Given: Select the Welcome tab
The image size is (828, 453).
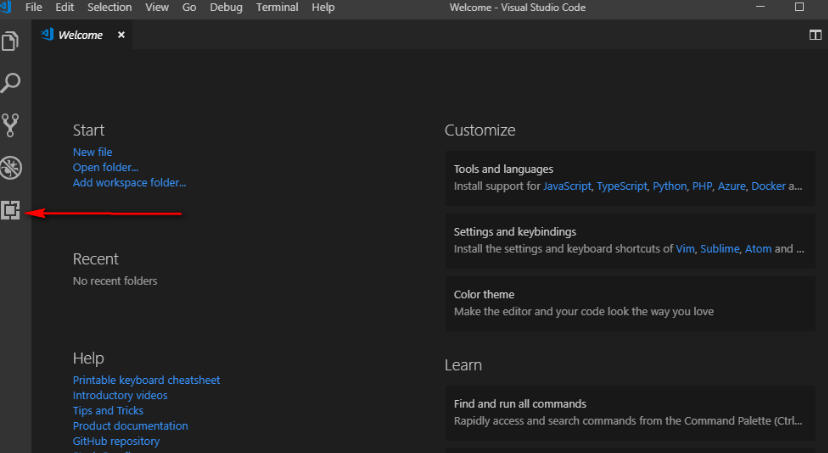Looking at the screenshot, I should 80,35.
